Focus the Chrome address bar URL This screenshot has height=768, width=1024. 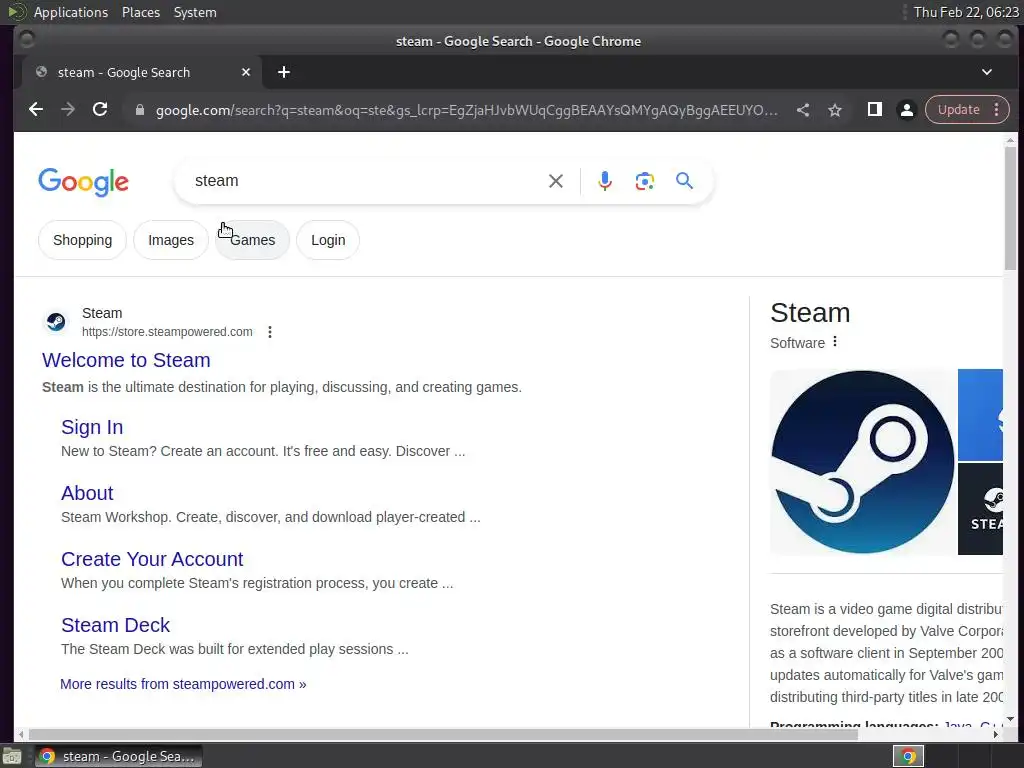pos(466,110)
